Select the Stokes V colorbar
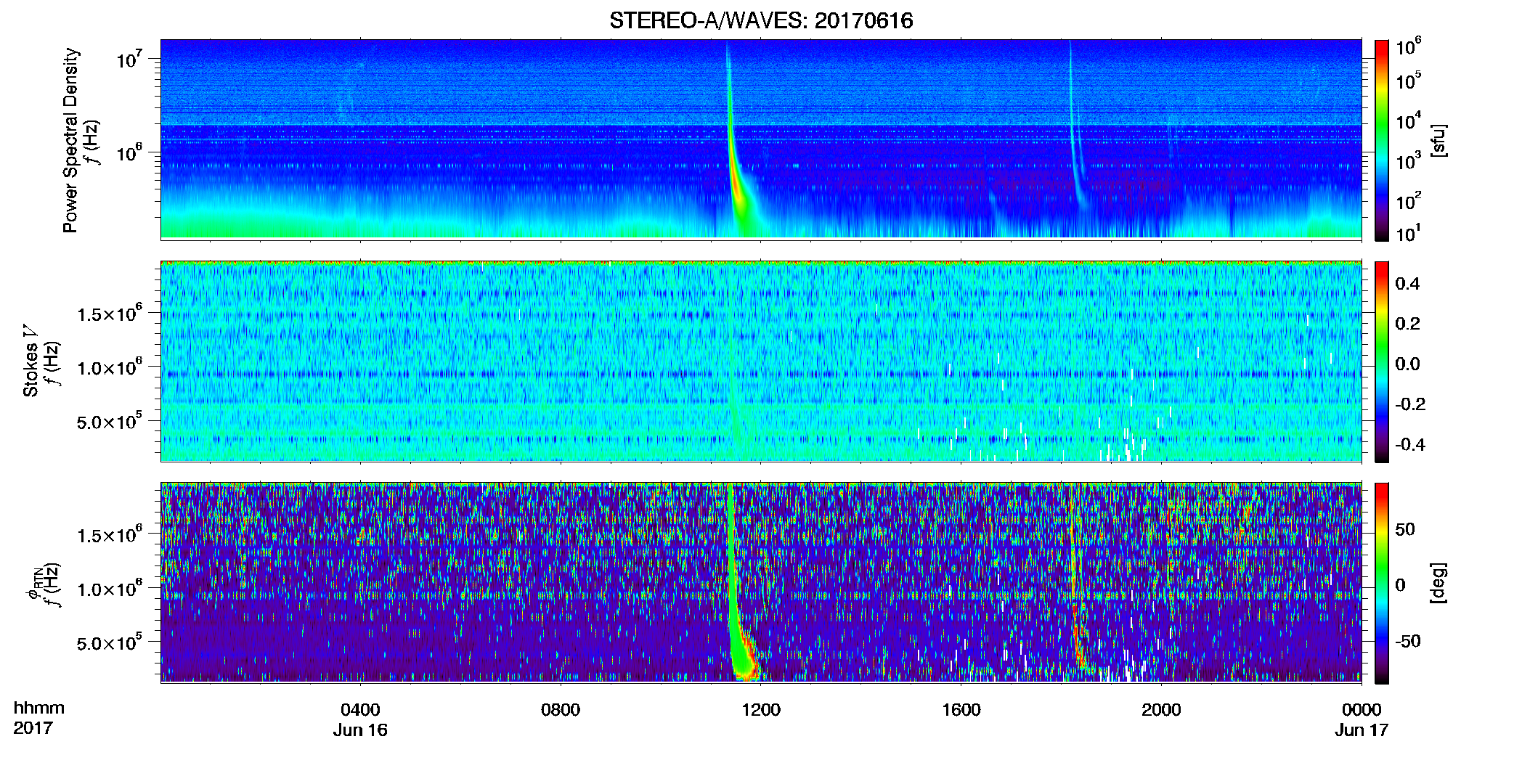The width and height of the screenshot is (1522, 784). [1382, 362]
